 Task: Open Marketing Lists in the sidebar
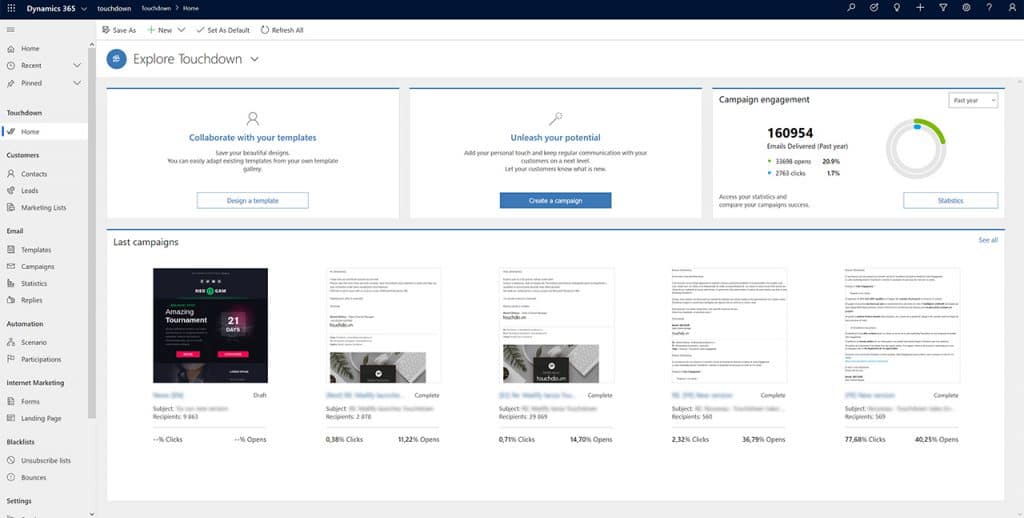(x=43, y=208)
